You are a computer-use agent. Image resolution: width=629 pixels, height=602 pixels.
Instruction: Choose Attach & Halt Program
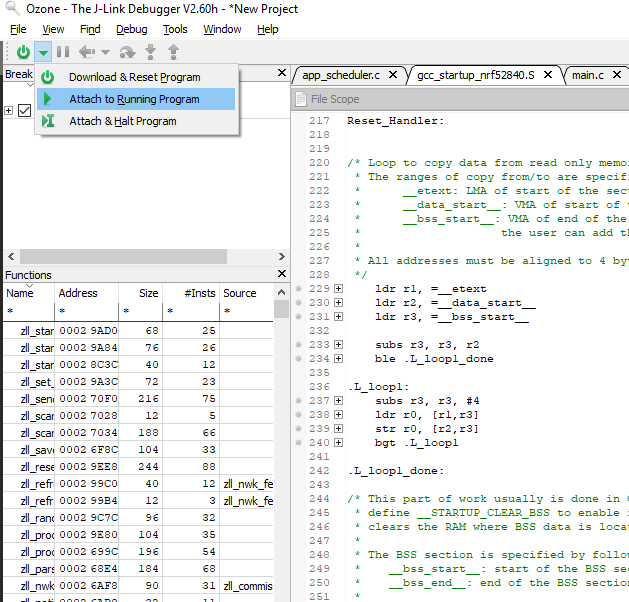(136, 121)
